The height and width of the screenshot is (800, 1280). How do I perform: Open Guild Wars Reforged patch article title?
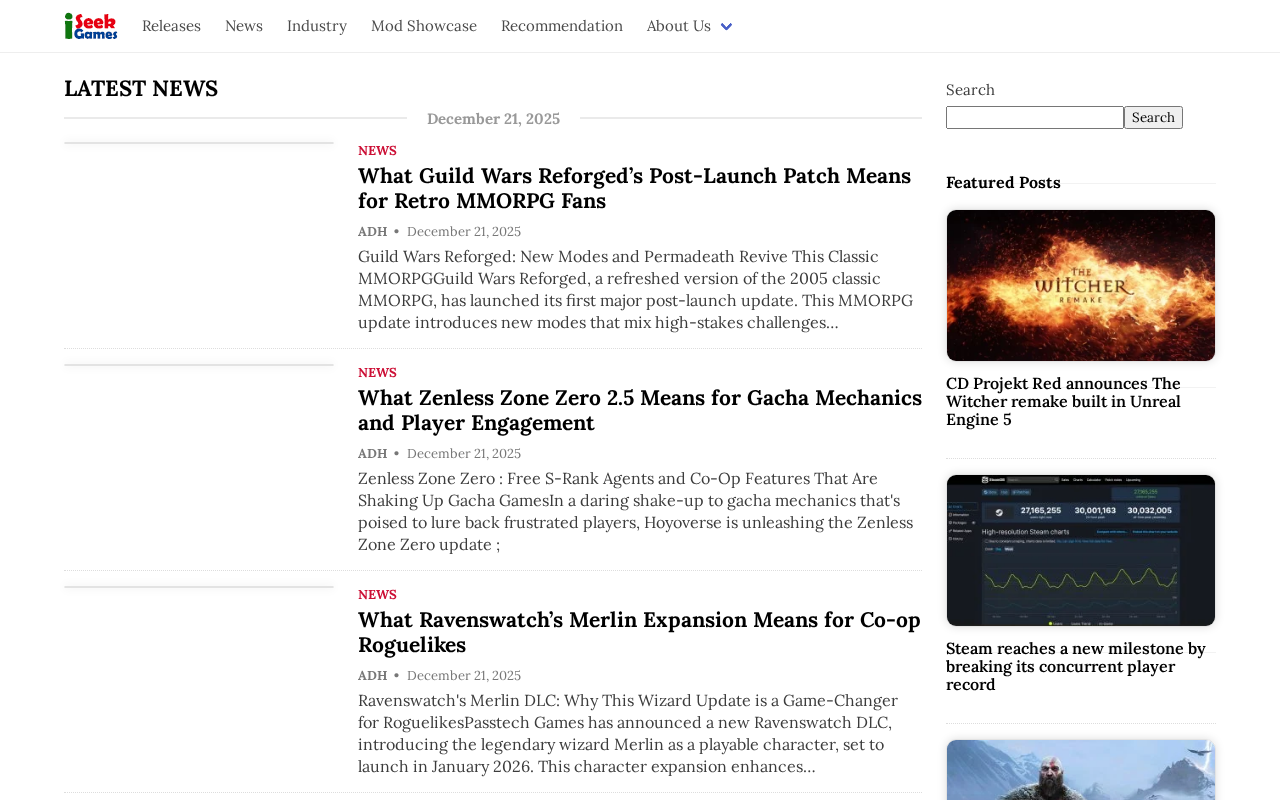634,188
